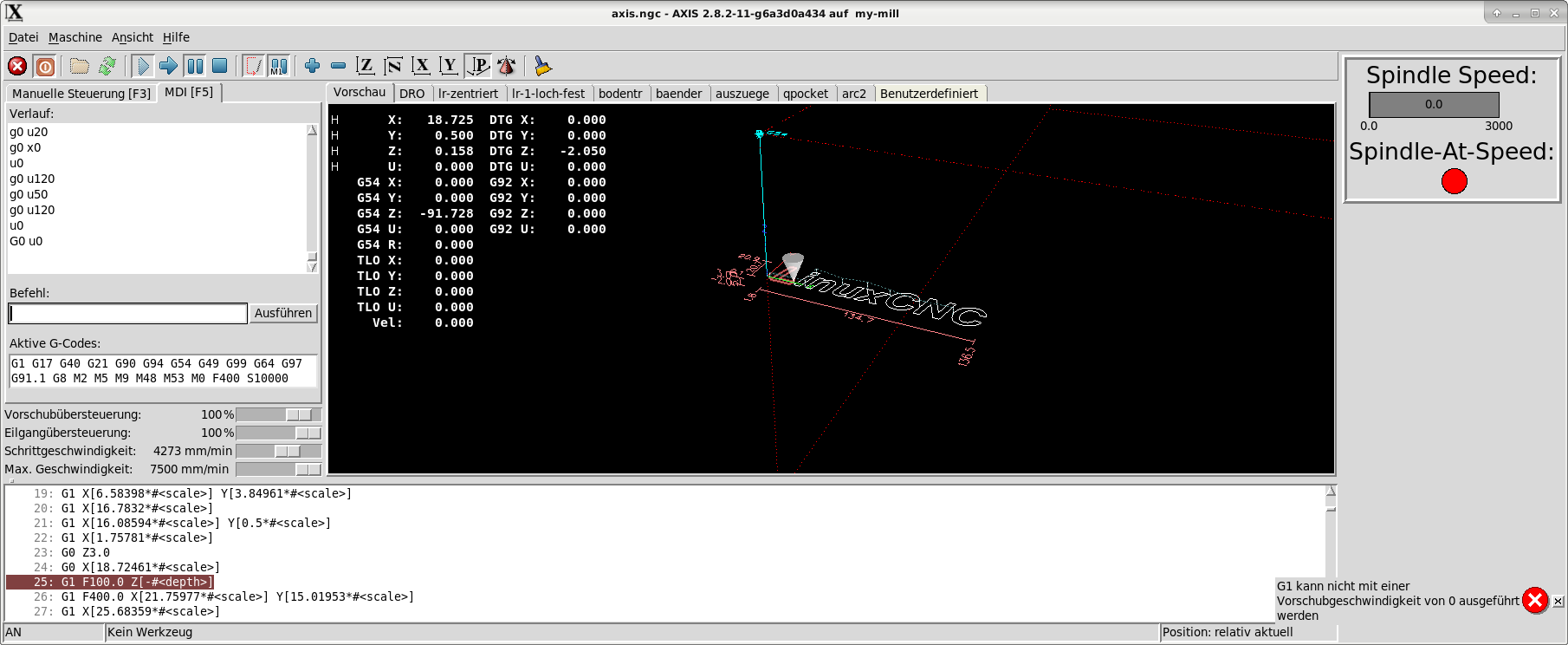This screenshot has height=645, width=1568.
Task: Toggle the emergency stop button
Action: tap(17, 66)
